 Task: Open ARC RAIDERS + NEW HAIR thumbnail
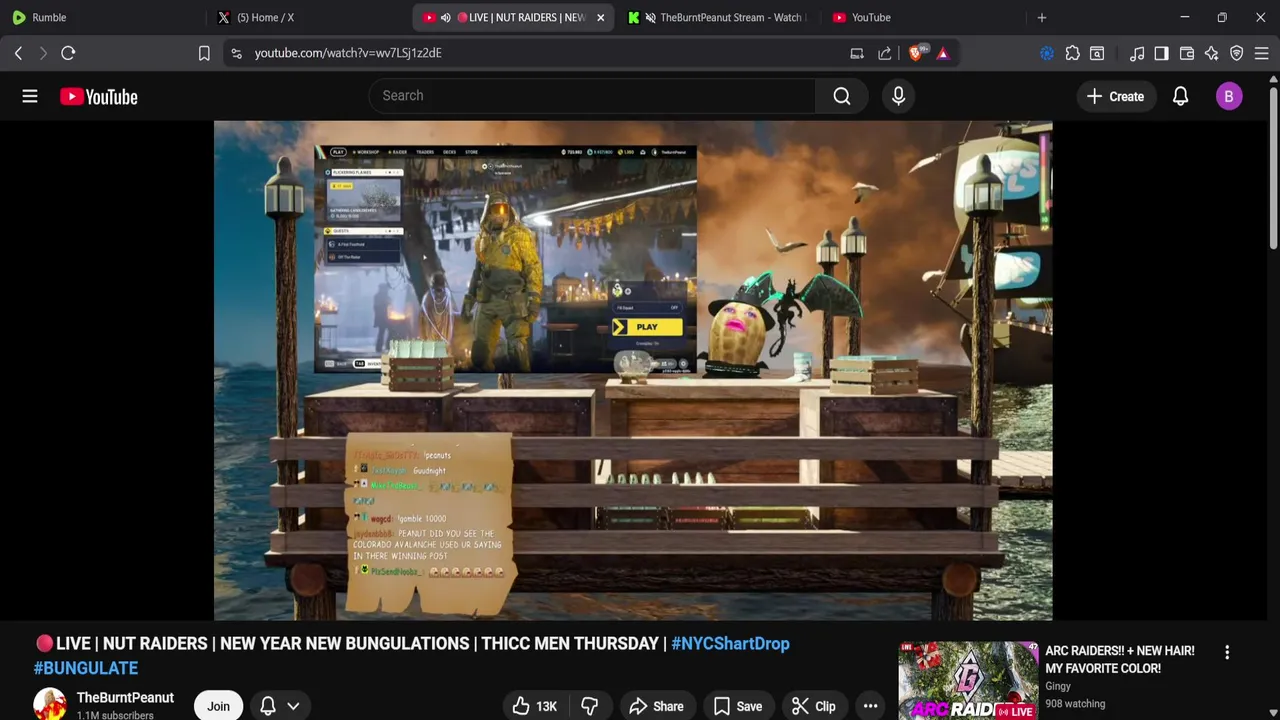pos(968,681)
